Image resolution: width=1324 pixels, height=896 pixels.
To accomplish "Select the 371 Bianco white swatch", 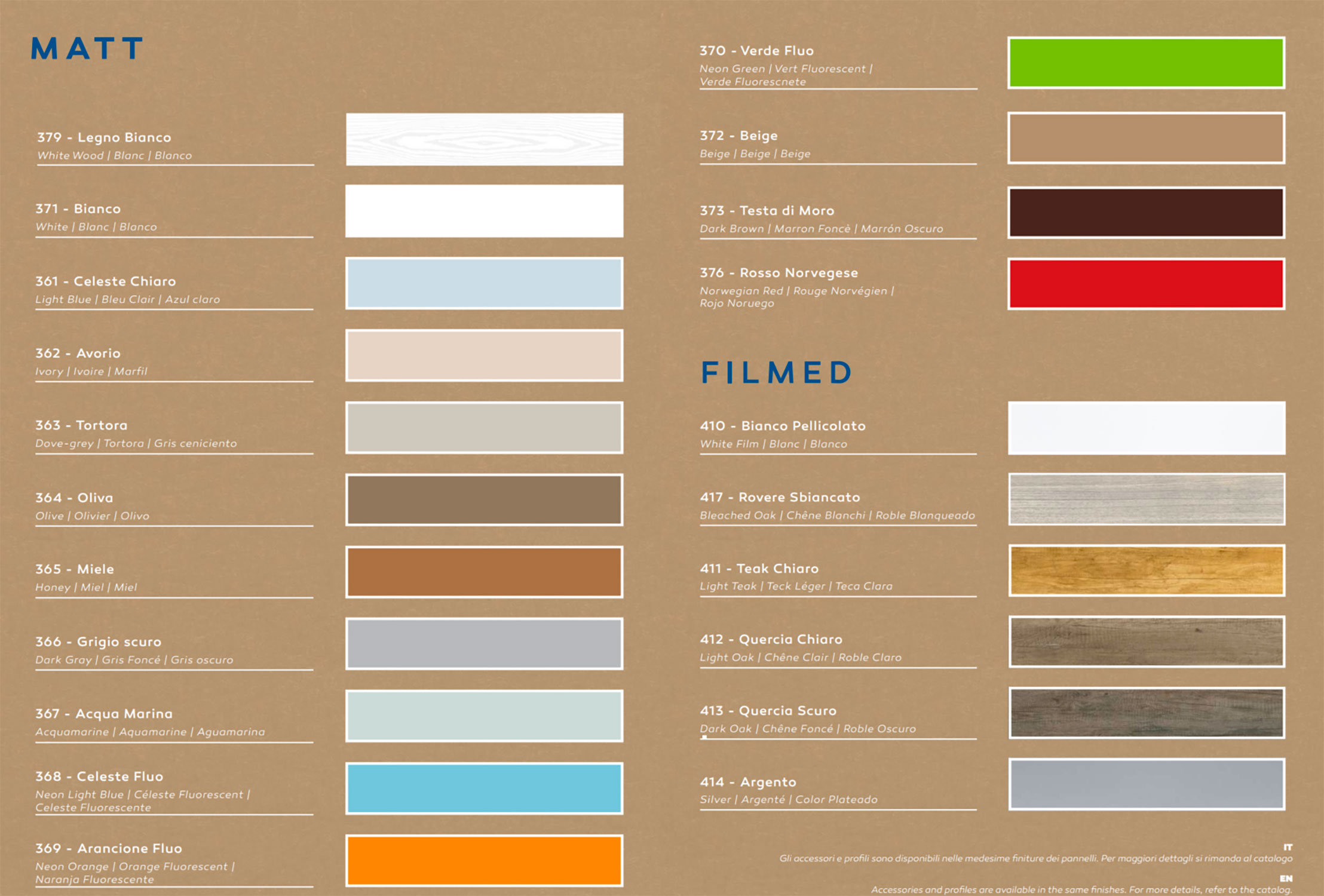I will click(485, 211).
